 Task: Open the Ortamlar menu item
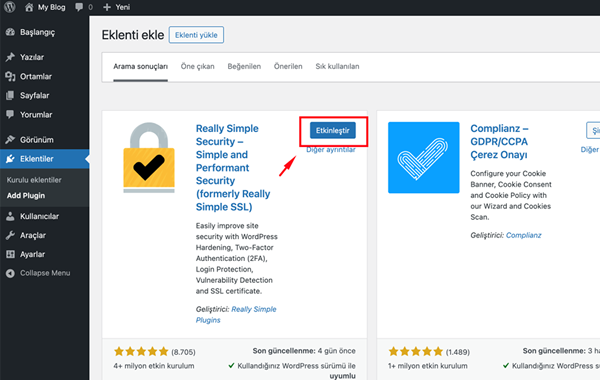pos(36,76)
